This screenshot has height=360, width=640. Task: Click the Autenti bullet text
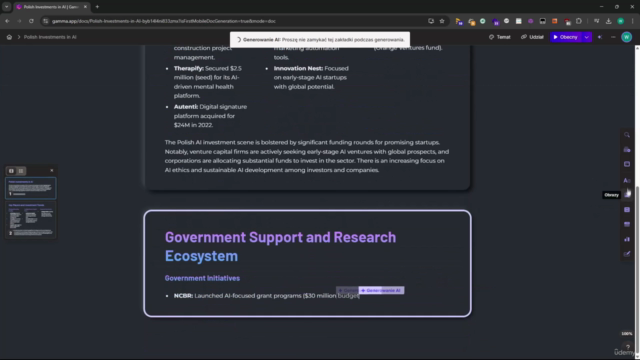tap(210, 116)
